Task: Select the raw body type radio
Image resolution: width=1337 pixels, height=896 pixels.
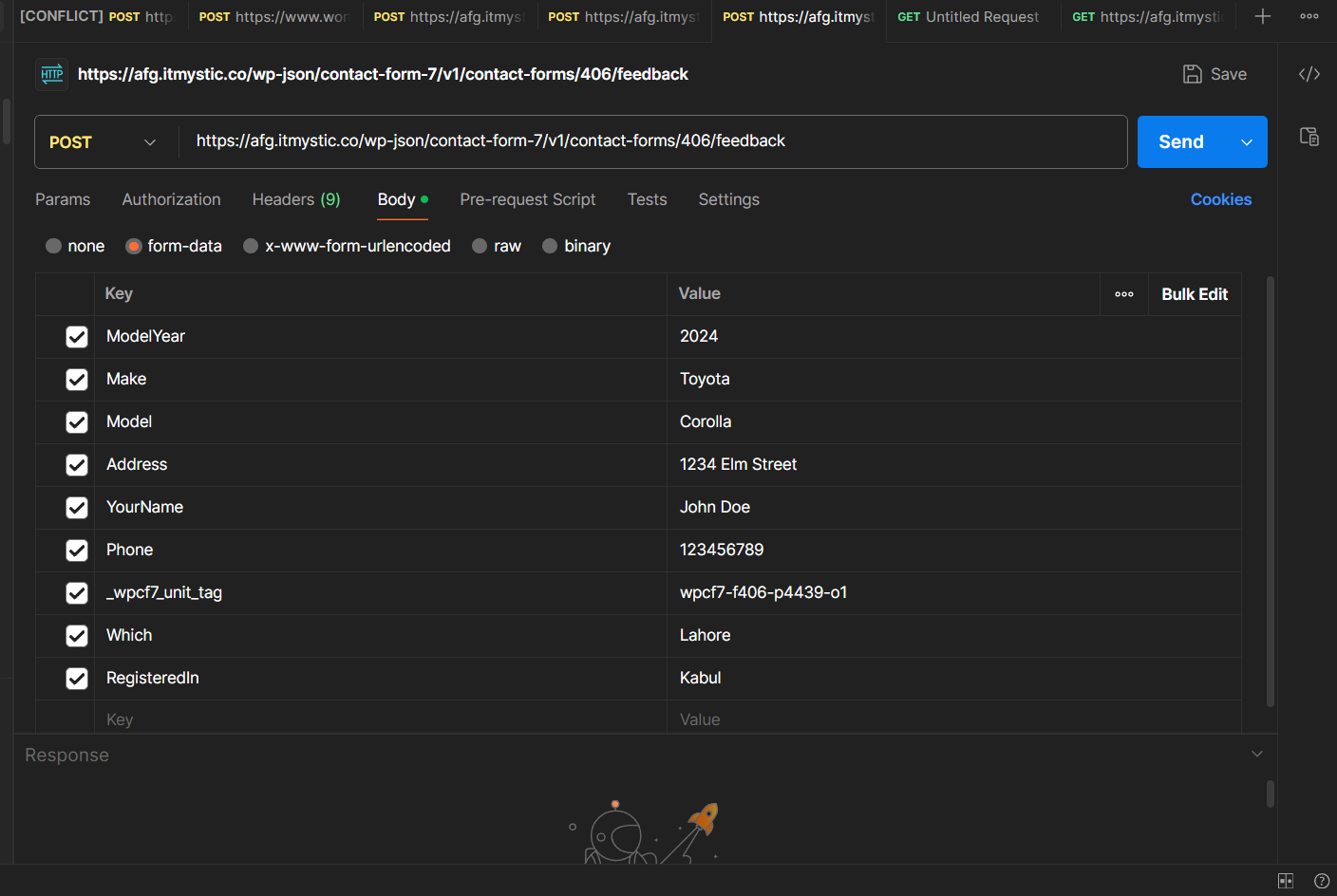Action: click(x=480, y=246)
